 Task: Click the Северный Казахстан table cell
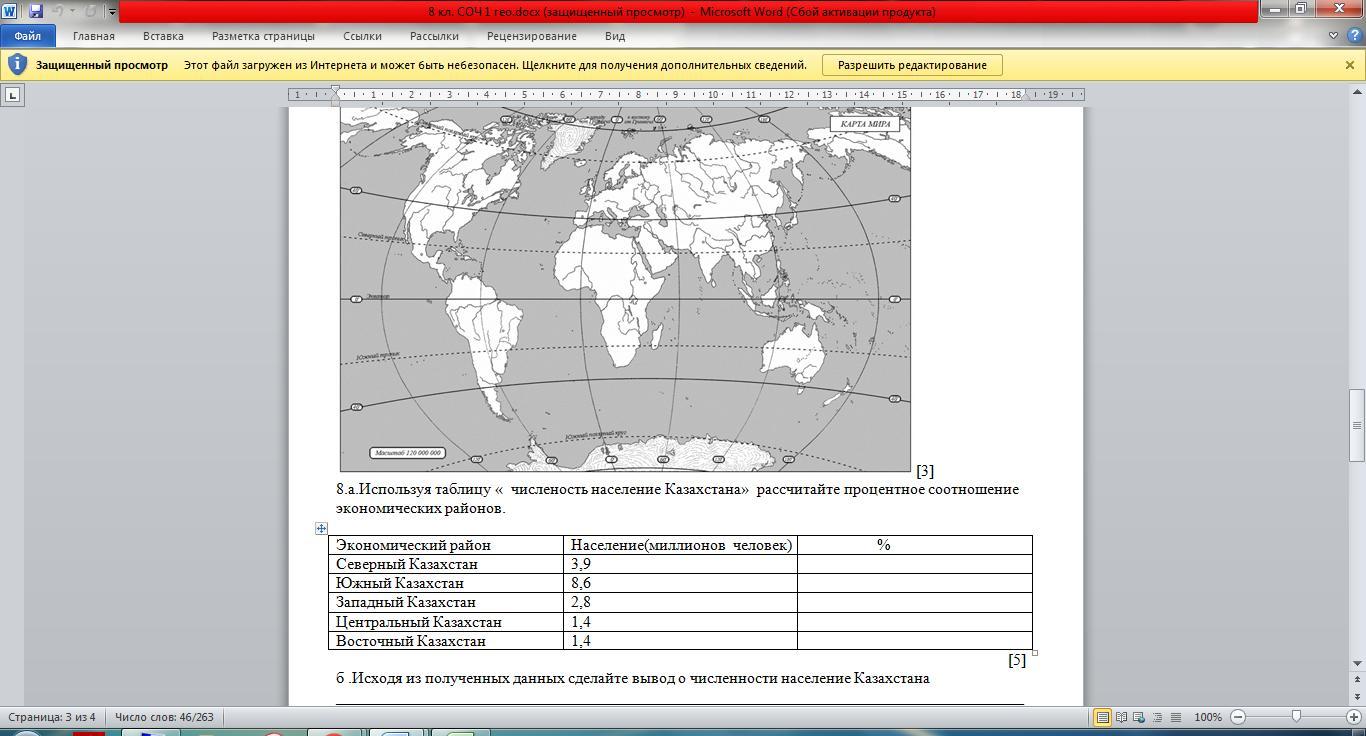(x=446, y=564)
